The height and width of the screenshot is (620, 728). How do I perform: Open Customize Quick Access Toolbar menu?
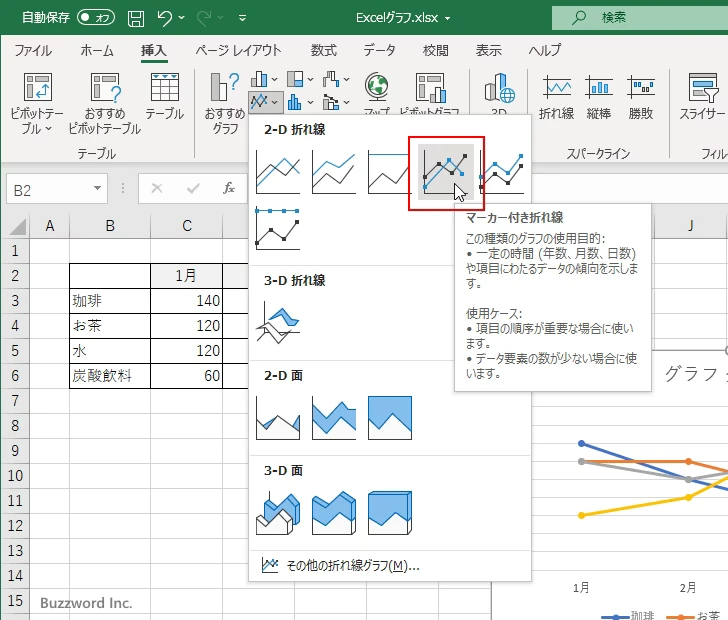pyautogui.click(x=242, y=18)
